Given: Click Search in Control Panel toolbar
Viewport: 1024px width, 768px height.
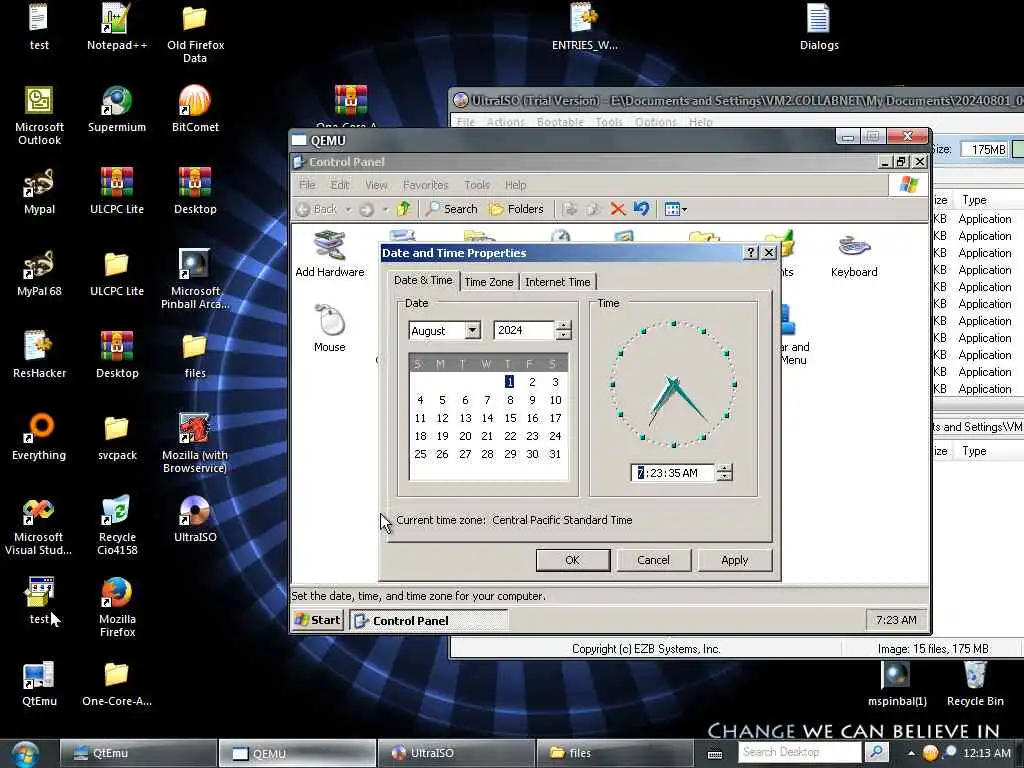Looking at the screenshot, I should tap(451, 209).
